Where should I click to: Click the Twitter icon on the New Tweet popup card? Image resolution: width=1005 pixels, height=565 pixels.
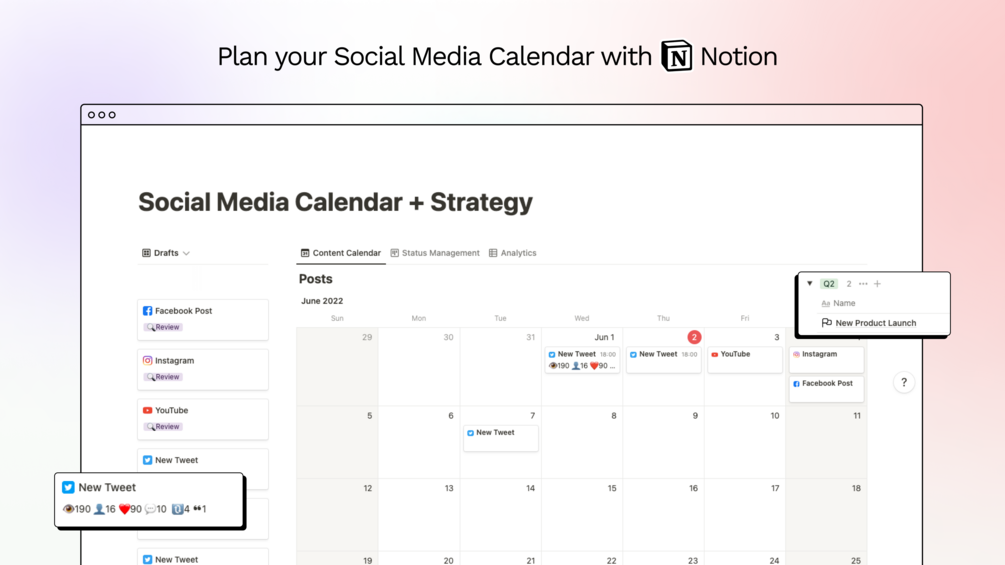click(x=68, y=488)
